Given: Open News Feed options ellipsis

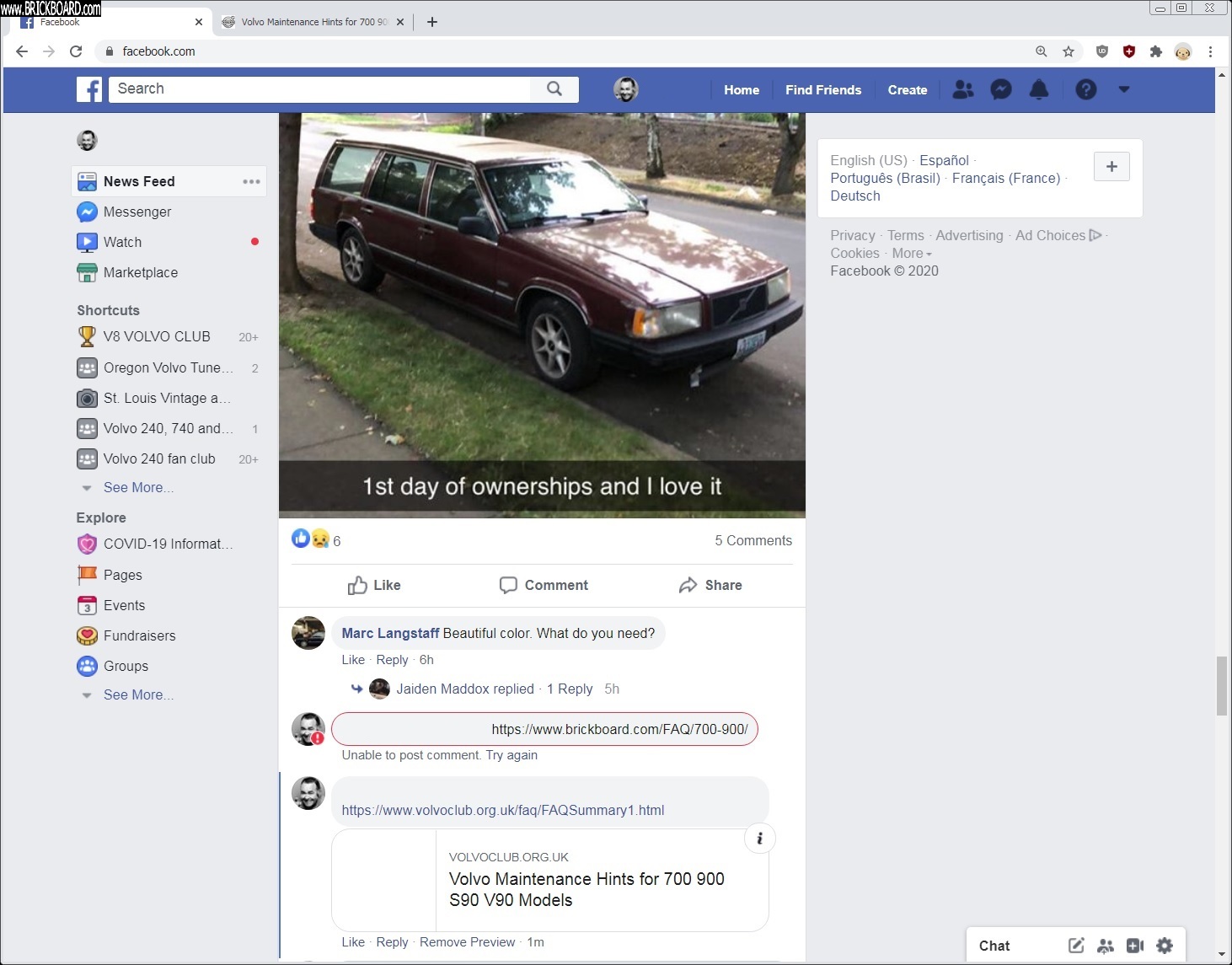Looking at the screenshot, I should pyautogui.click(x=251, y=182).
